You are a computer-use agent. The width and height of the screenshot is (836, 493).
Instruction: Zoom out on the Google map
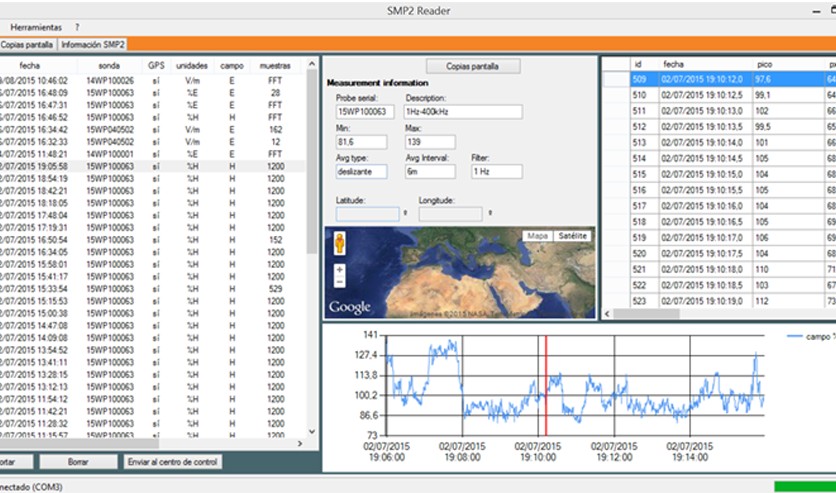point(340,281)
